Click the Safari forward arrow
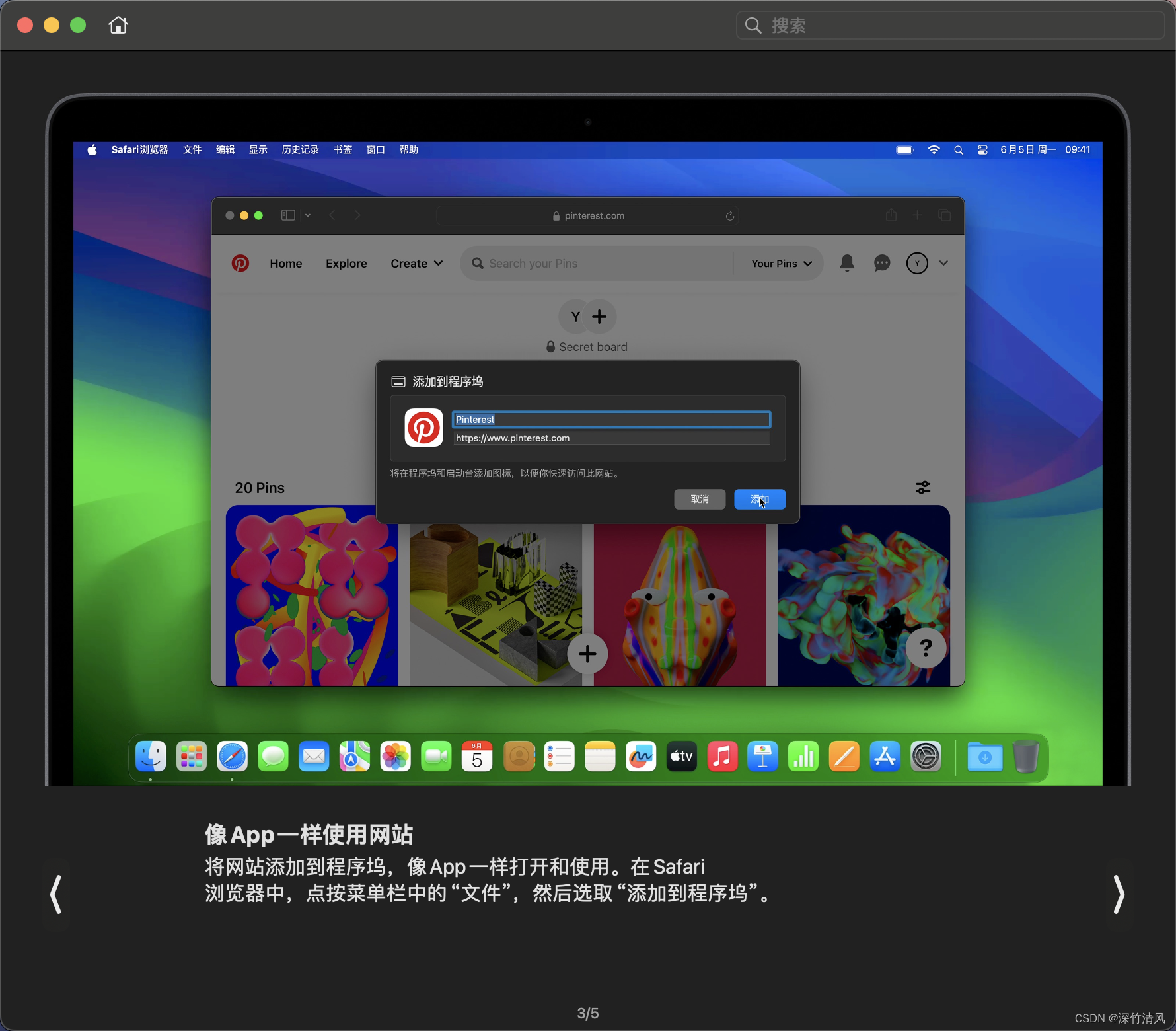The image size is (1176, 1031). pos(357,215)
